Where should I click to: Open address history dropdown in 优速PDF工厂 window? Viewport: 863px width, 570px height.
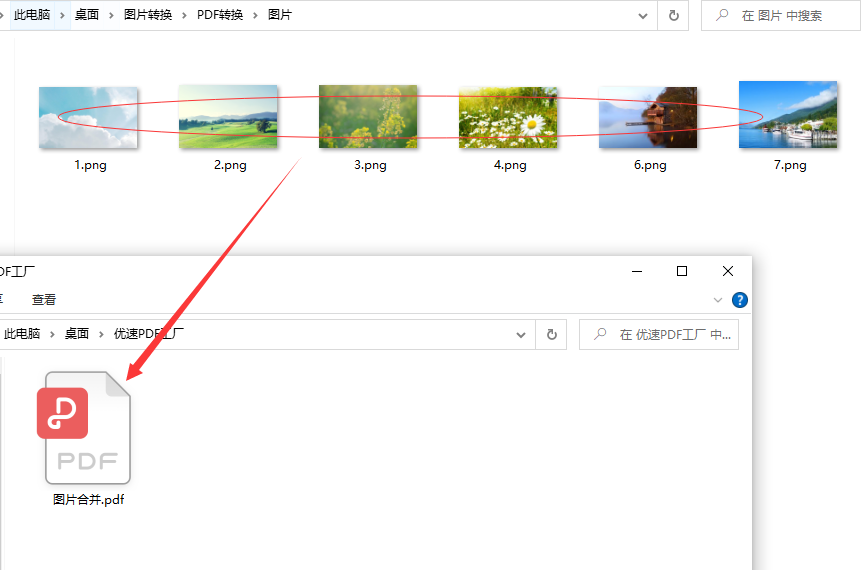tap(521, 335)
